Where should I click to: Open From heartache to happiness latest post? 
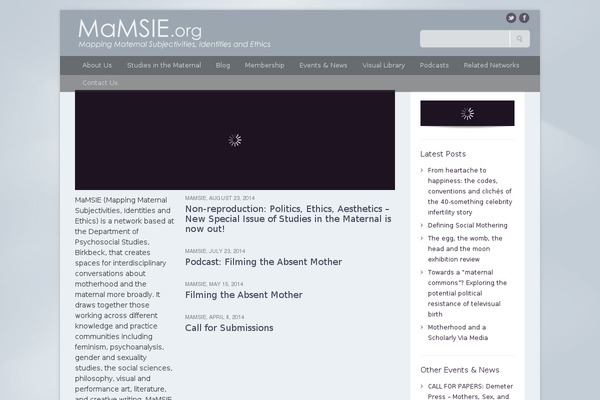pos(470,191)
